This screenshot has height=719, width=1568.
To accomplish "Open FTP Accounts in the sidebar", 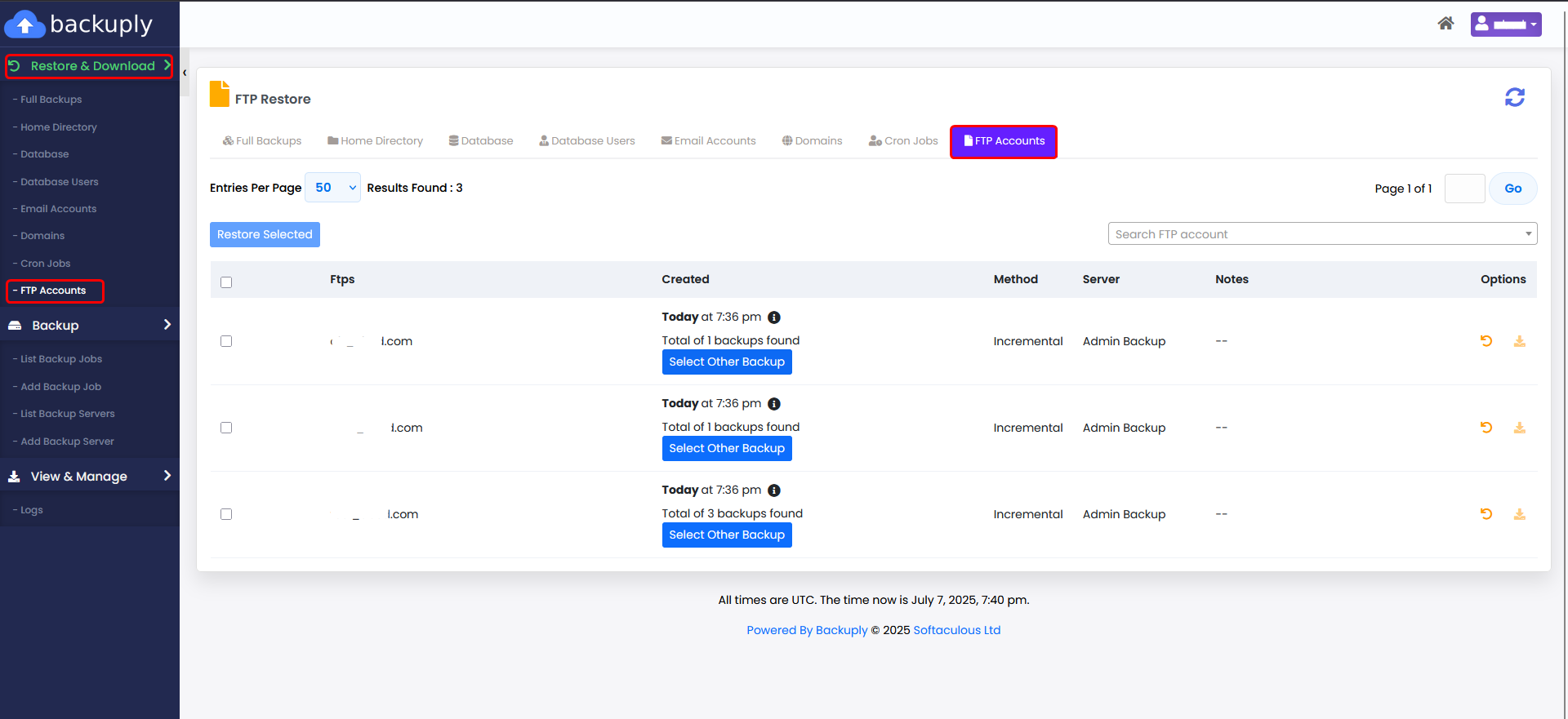I will point(55,291).
